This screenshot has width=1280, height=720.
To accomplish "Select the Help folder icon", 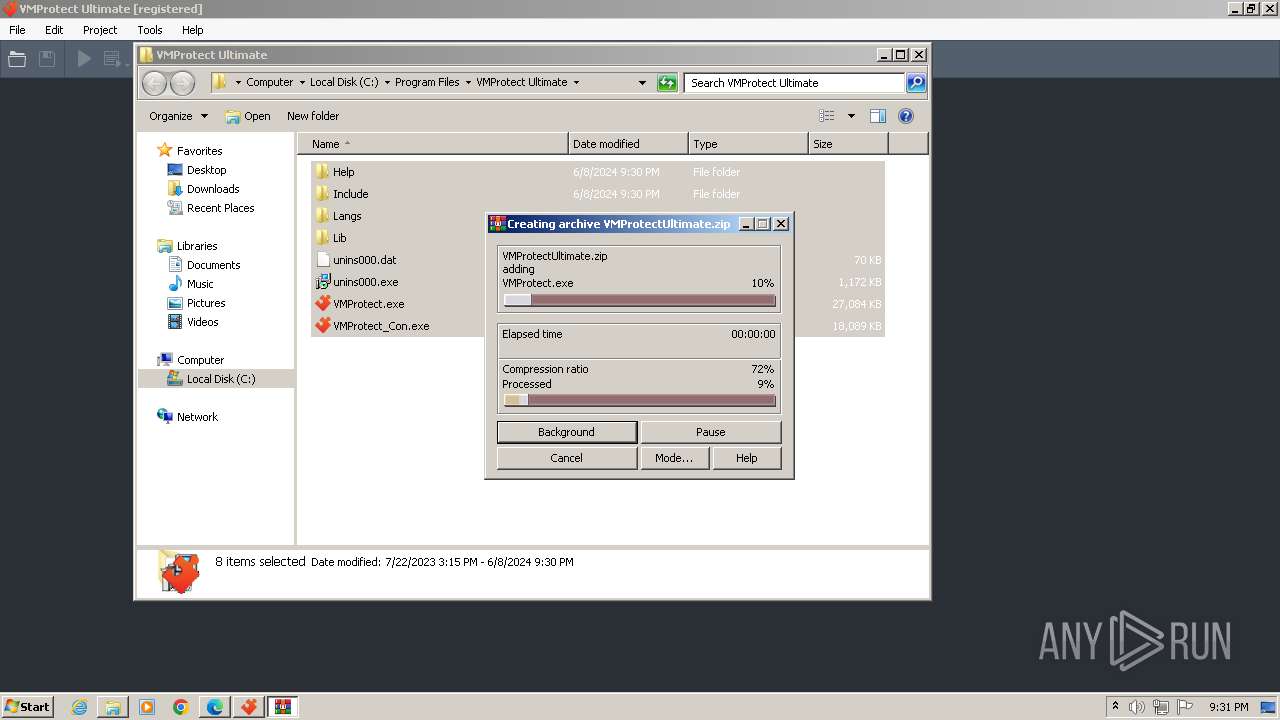I will pos(322,172).
